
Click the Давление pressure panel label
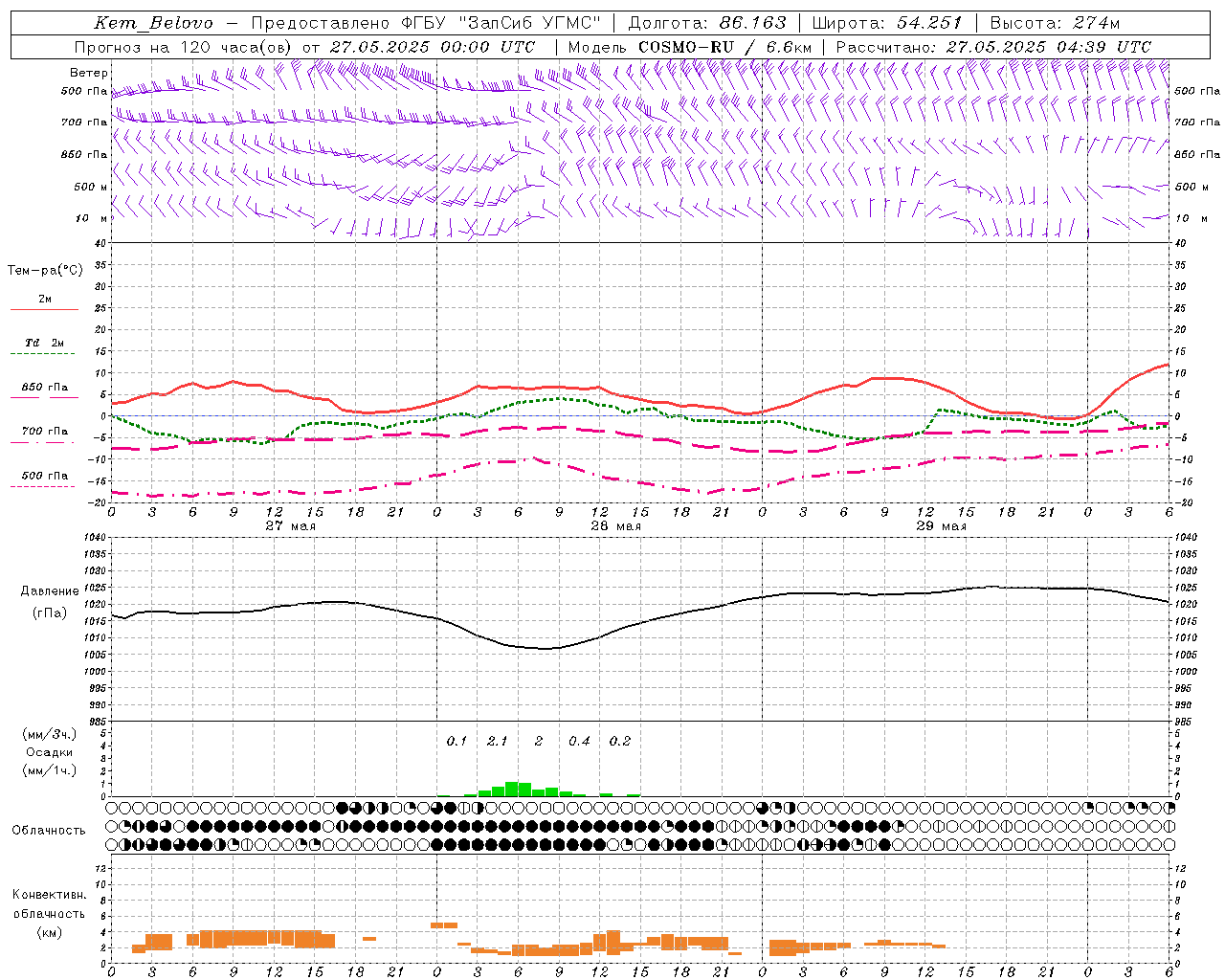tap(50, 591)
